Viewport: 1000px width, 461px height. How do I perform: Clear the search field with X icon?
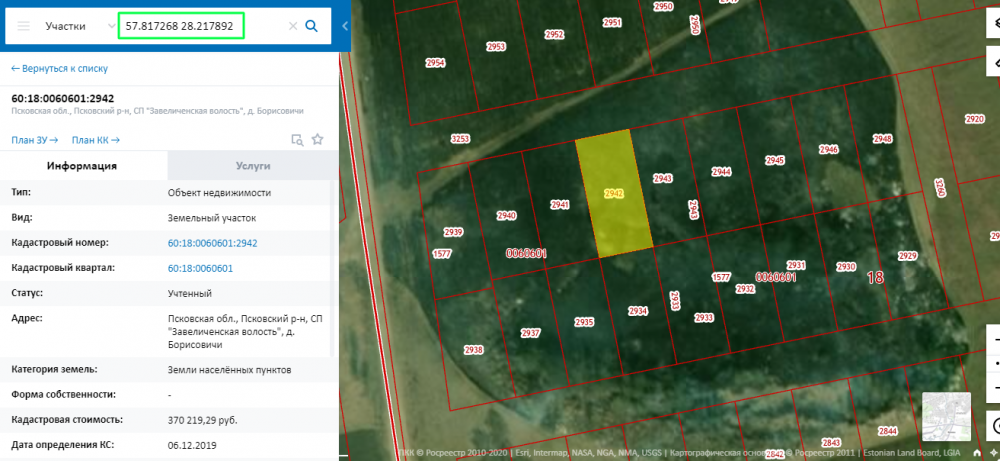click(x=293, y=26)
